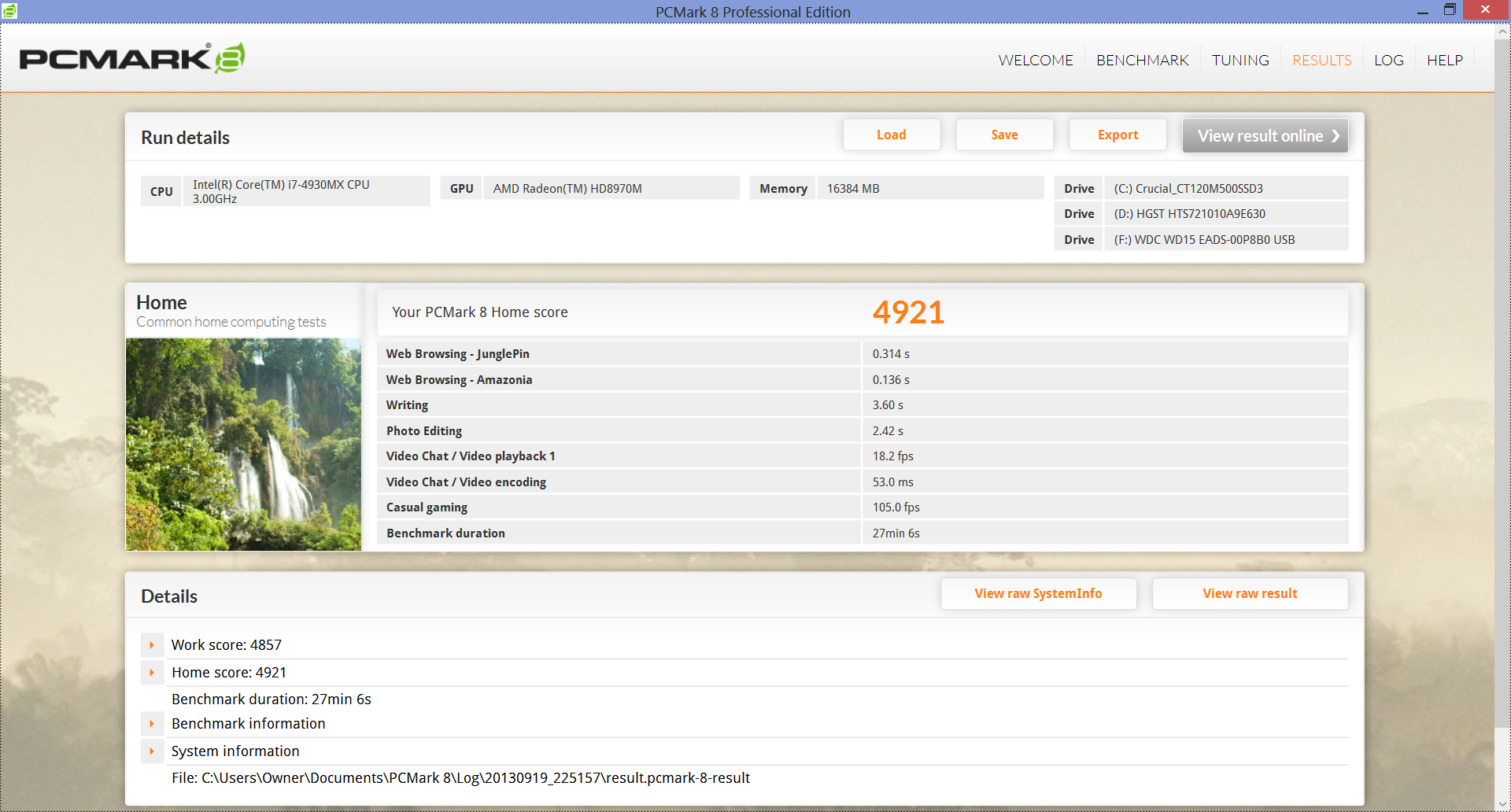Click the result file path text
1511x812 pixels.
coord(460,778)
